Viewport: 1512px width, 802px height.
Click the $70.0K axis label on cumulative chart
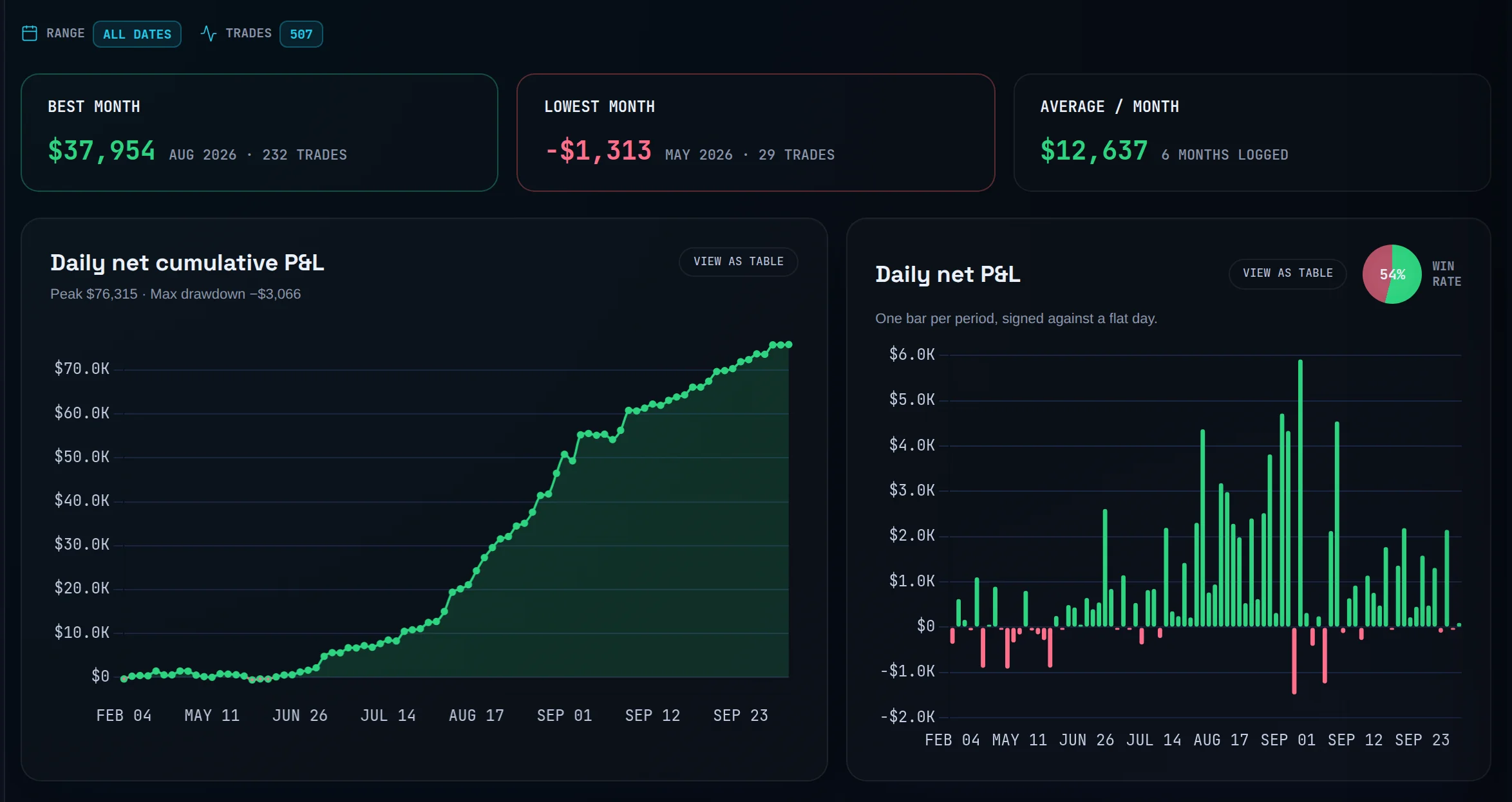click(x=82, y=369)
